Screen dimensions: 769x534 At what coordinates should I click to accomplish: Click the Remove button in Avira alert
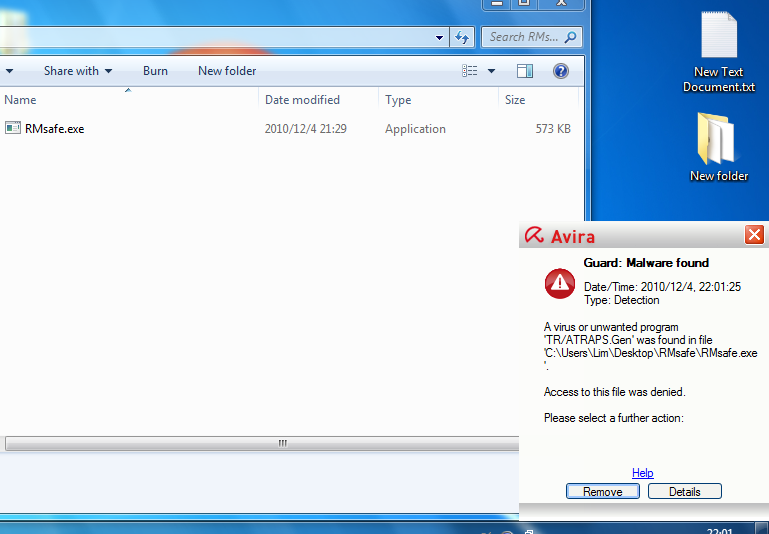tap(603, 491)
